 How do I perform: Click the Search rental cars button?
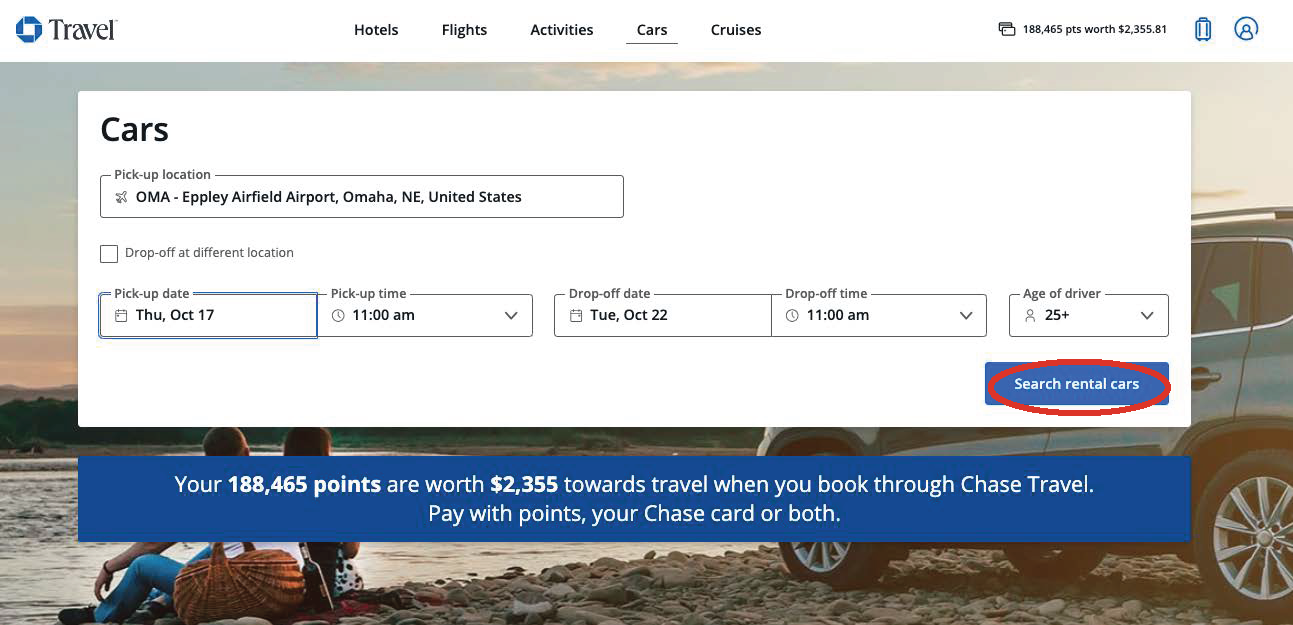click(x=1076, y=384)
